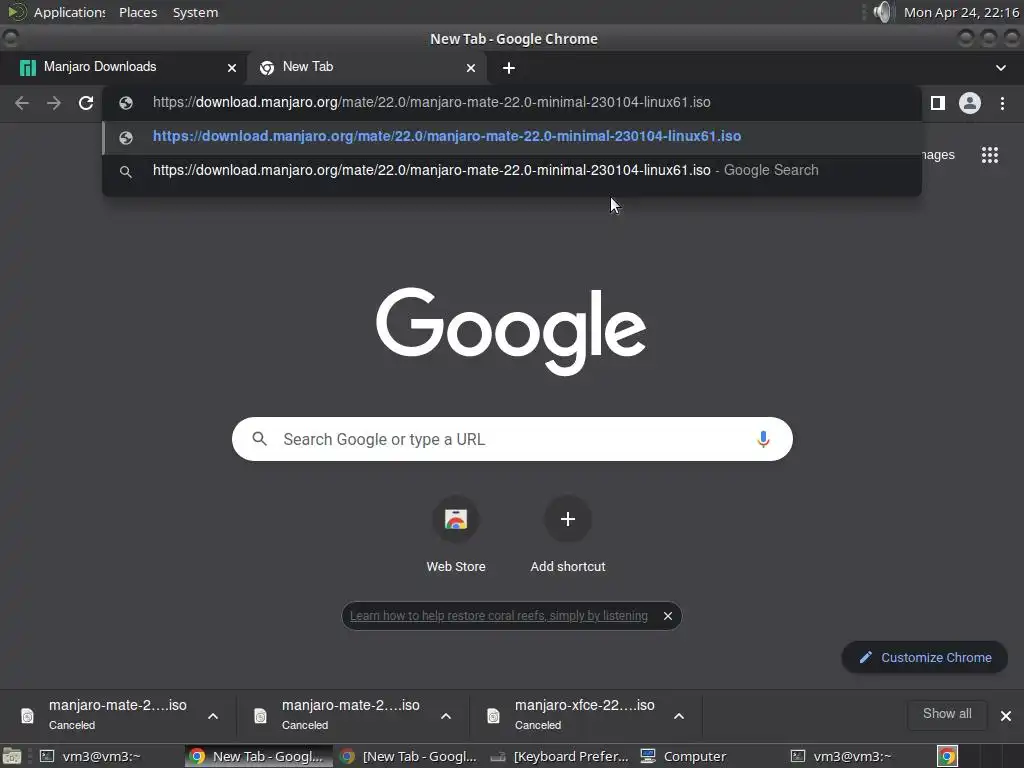Open the profile avatar menu
This screenshot has height=768, width=1024.
pyautogui.click(x=970, y=103)
